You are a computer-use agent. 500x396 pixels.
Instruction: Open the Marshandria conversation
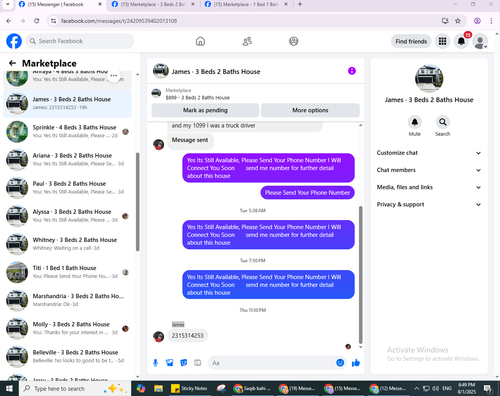click(67, 300)
